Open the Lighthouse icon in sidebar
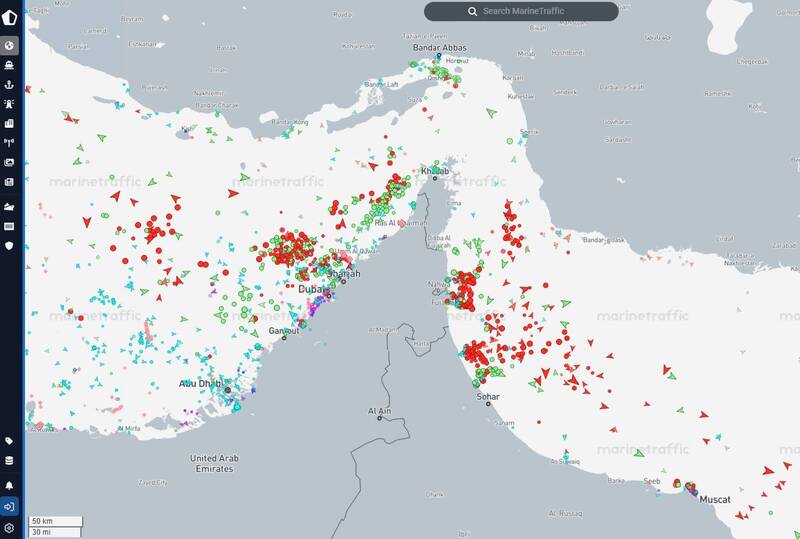800x539 pixels. pos(10,104)
